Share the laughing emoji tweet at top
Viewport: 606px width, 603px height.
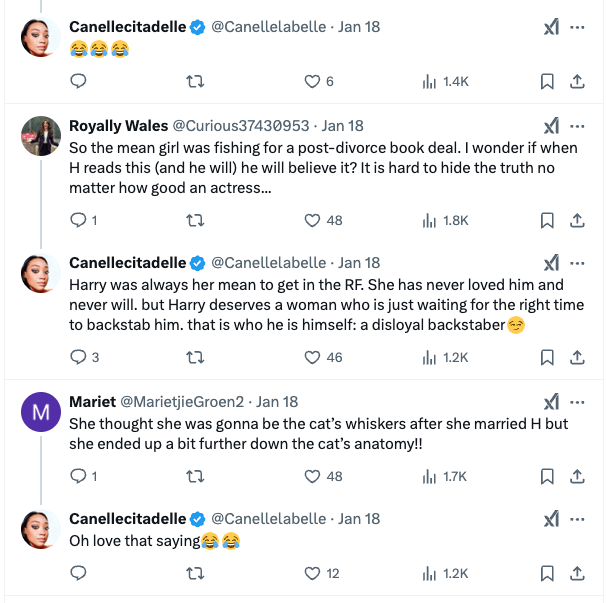click(577, 82)
